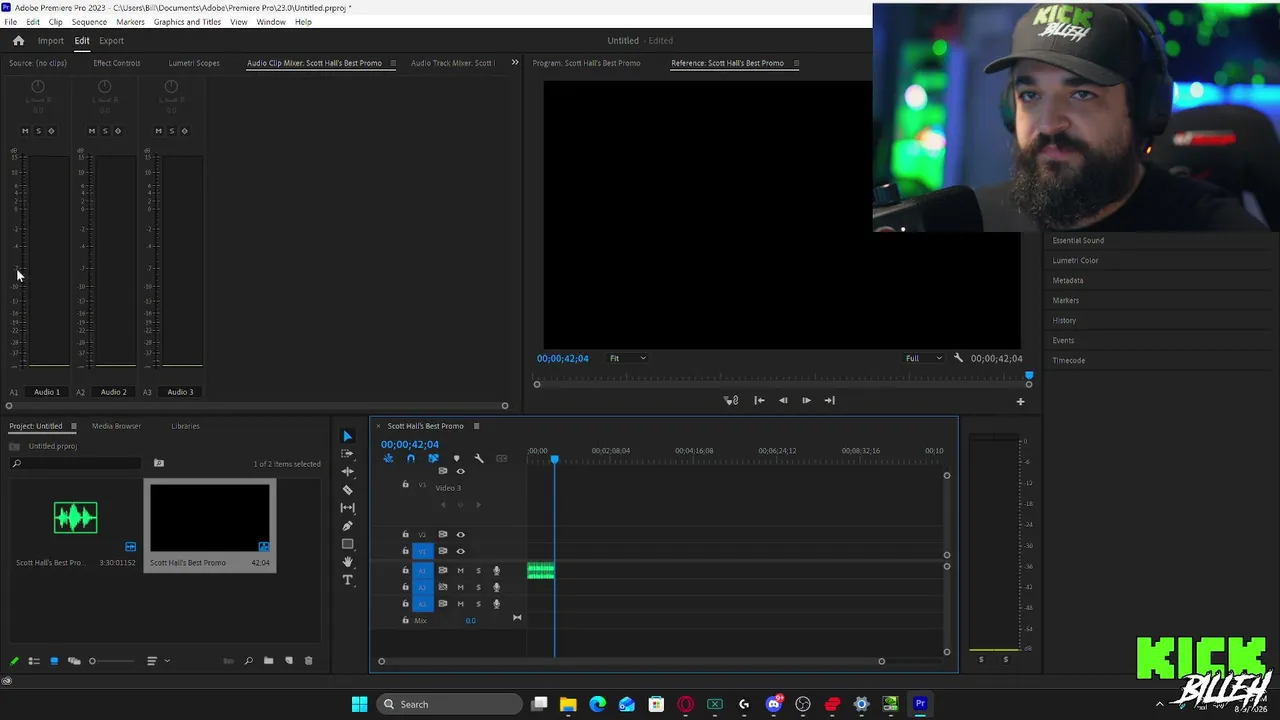The width and height of the screenshot is (1280, 720).
Task: Open Timeline Display Settings wrench
Action: (479, 459)
